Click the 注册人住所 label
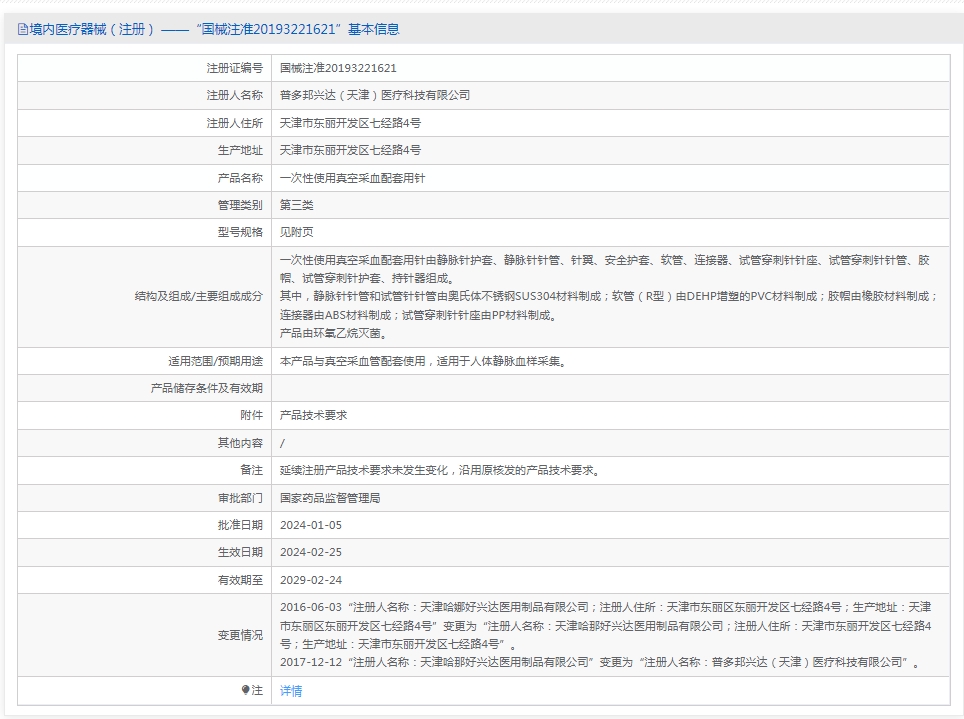This screenshot has width=964, height=719. [234, 123]
